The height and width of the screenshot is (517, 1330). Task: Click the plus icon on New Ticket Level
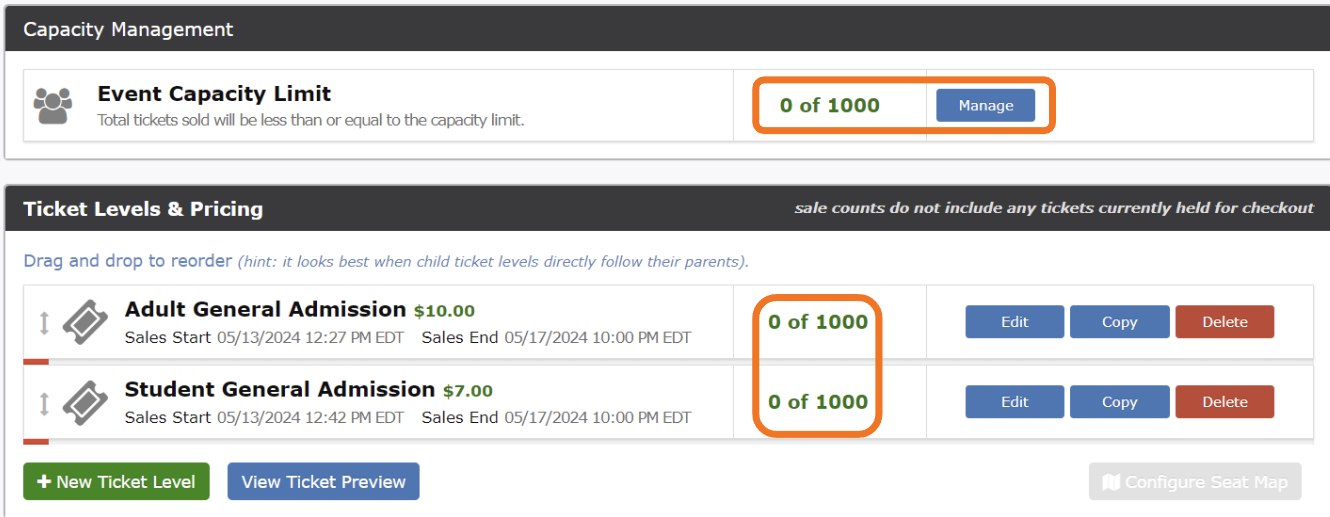[44, 482]
